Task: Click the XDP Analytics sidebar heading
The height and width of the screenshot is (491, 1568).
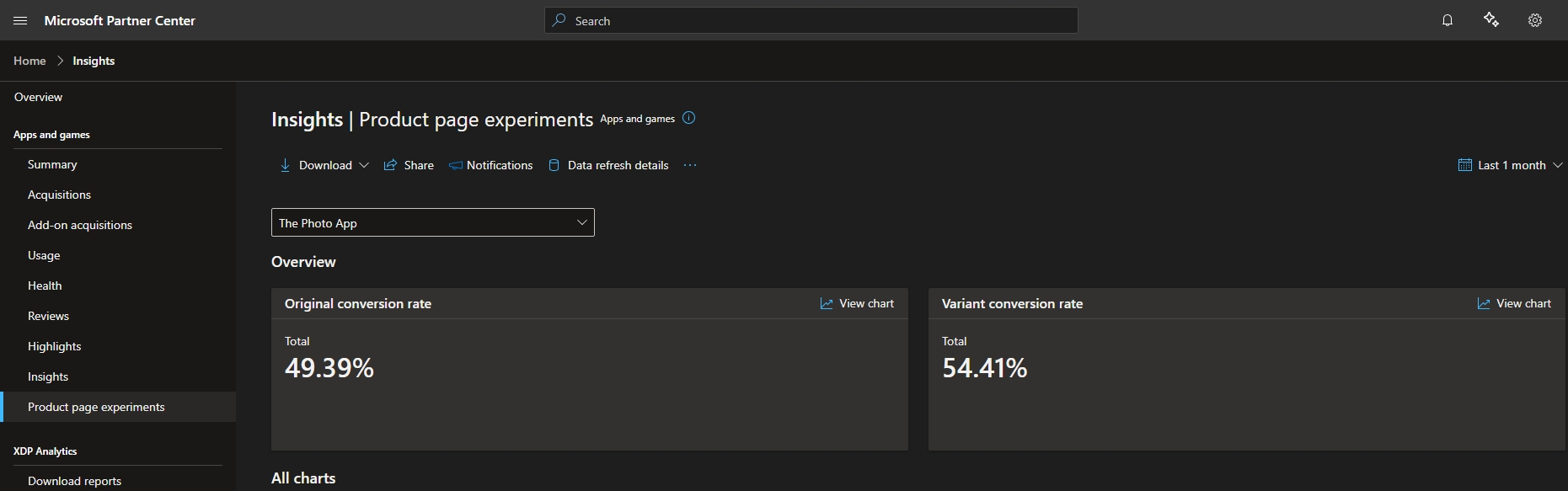Action: point(45,451)
